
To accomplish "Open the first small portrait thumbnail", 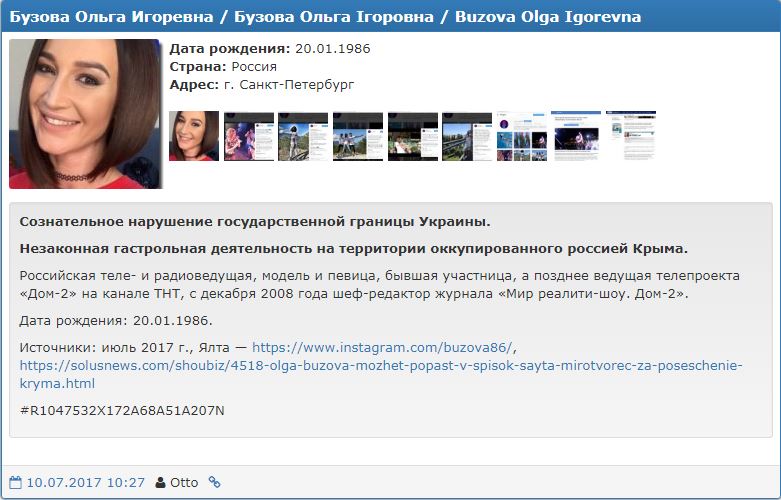I will click(x=194, y=136).
